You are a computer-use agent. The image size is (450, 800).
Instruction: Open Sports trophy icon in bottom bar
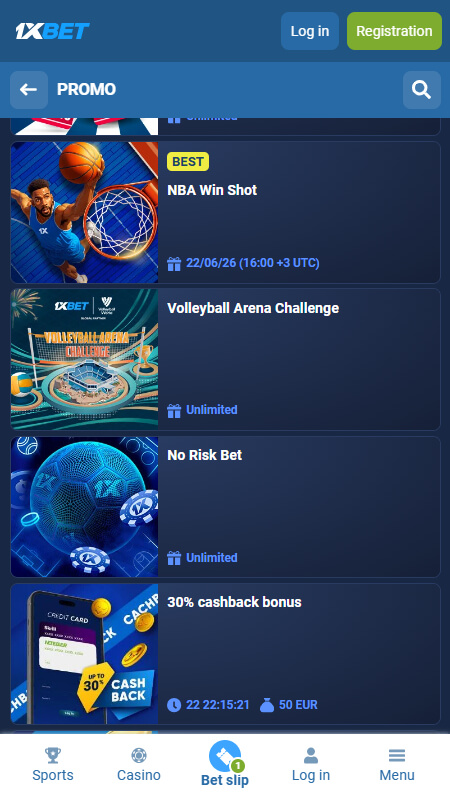pos(53,755)
